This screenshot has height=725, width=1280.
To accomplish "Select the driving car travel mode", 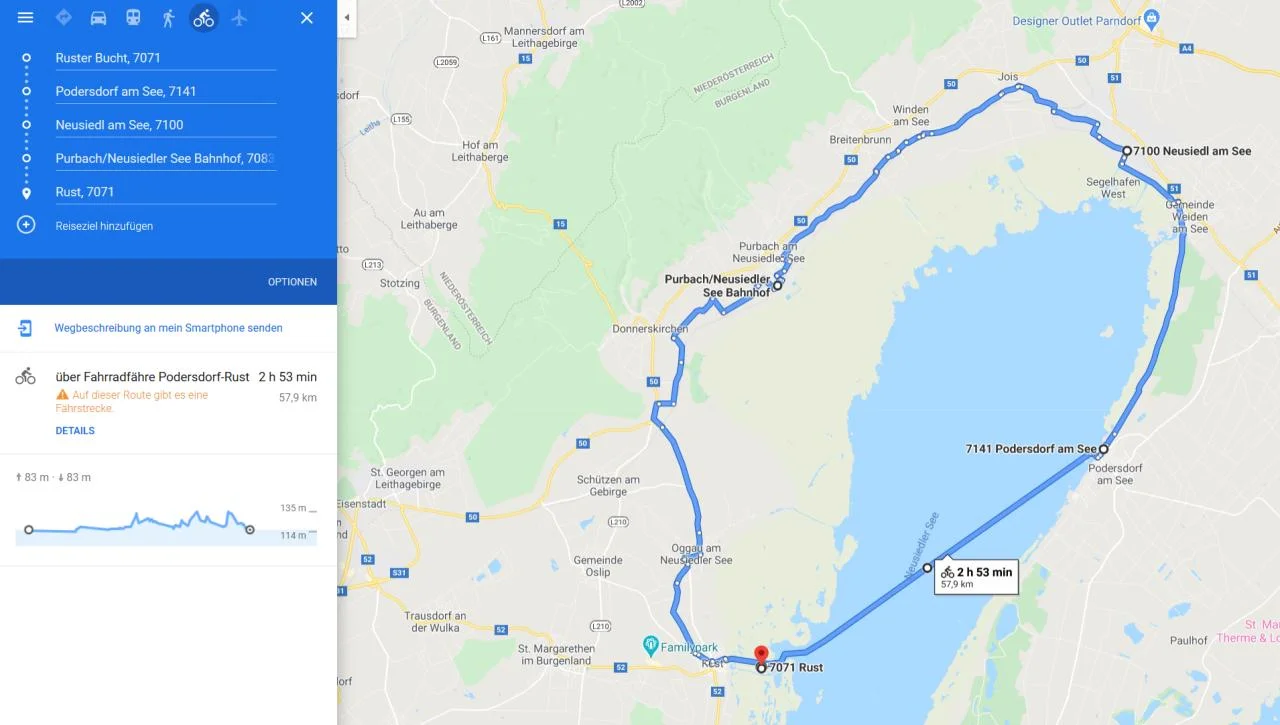I will [x=98, y=18].
